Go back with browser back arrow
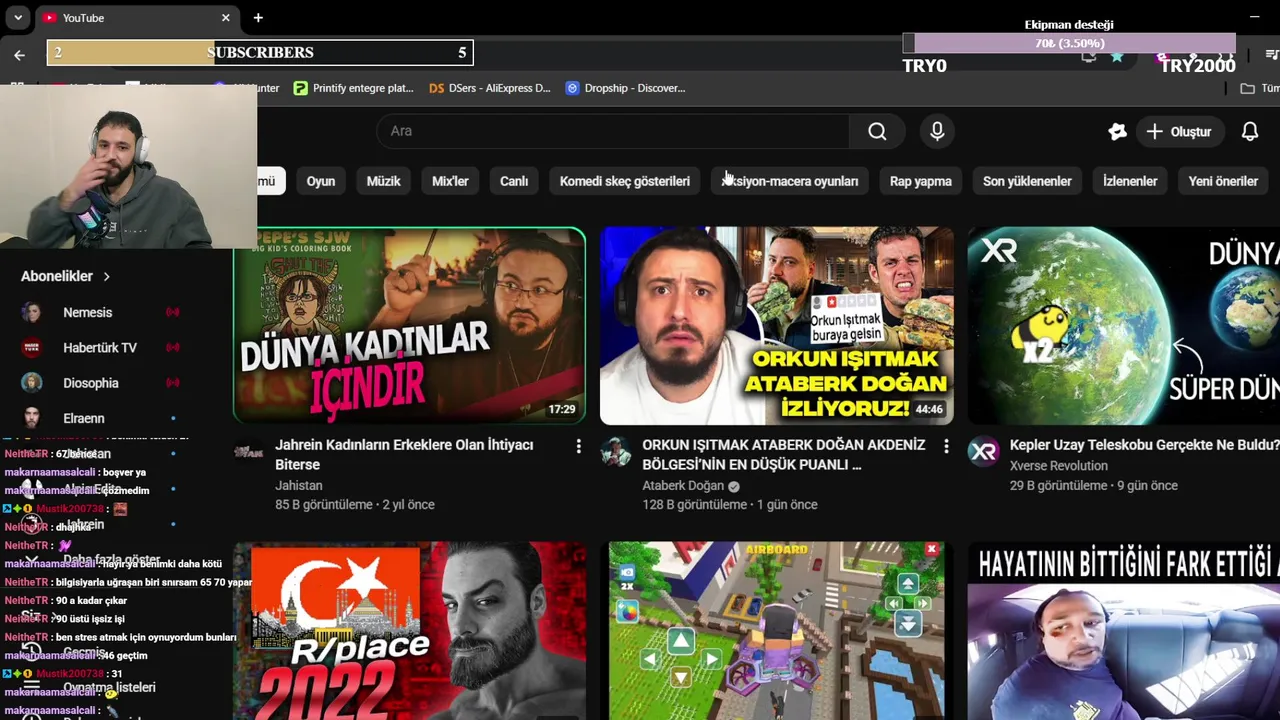Image resolution: width=1280 pixels, height=720 pixels. tap(19, 54)
